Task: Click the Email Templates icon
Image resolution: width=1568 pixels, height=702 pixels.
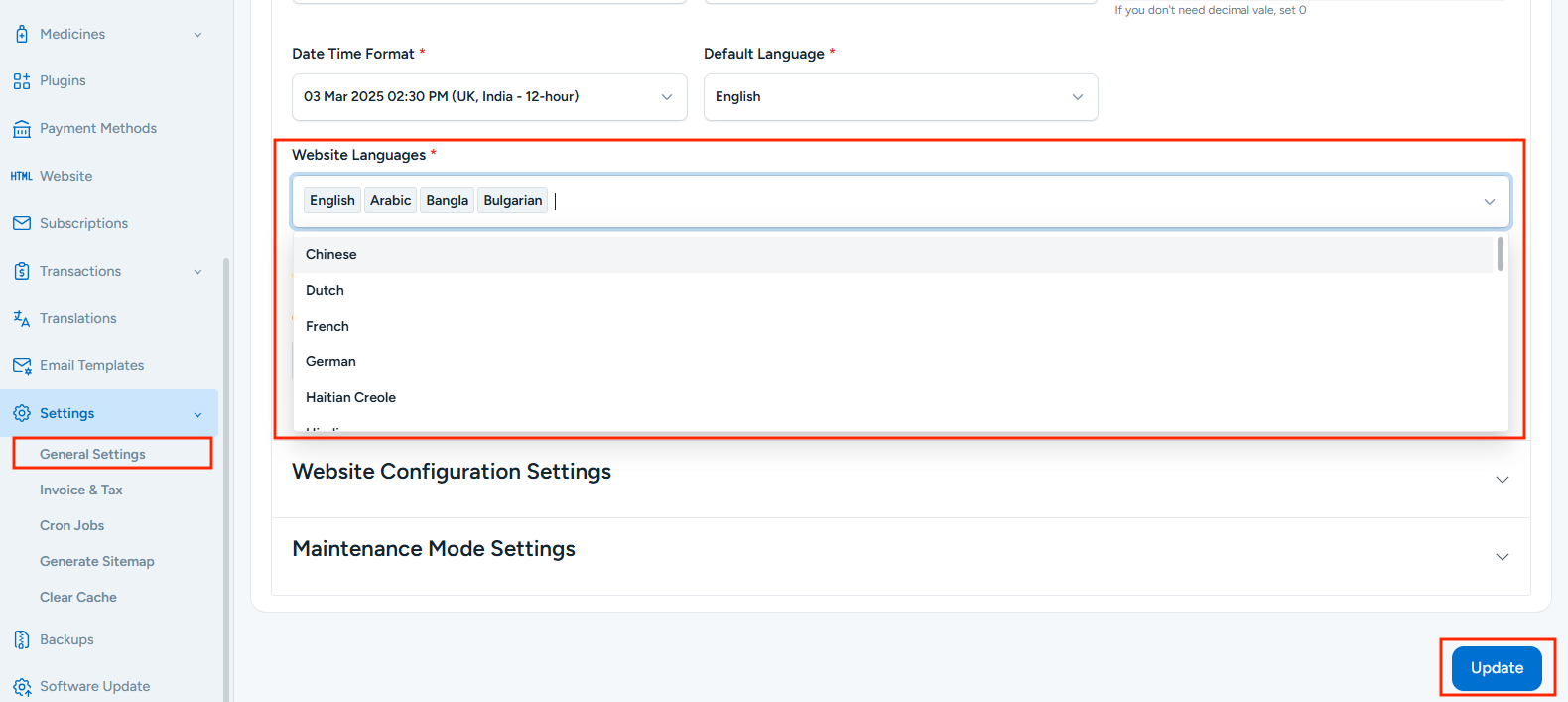Action: click(x=22, y=366)
